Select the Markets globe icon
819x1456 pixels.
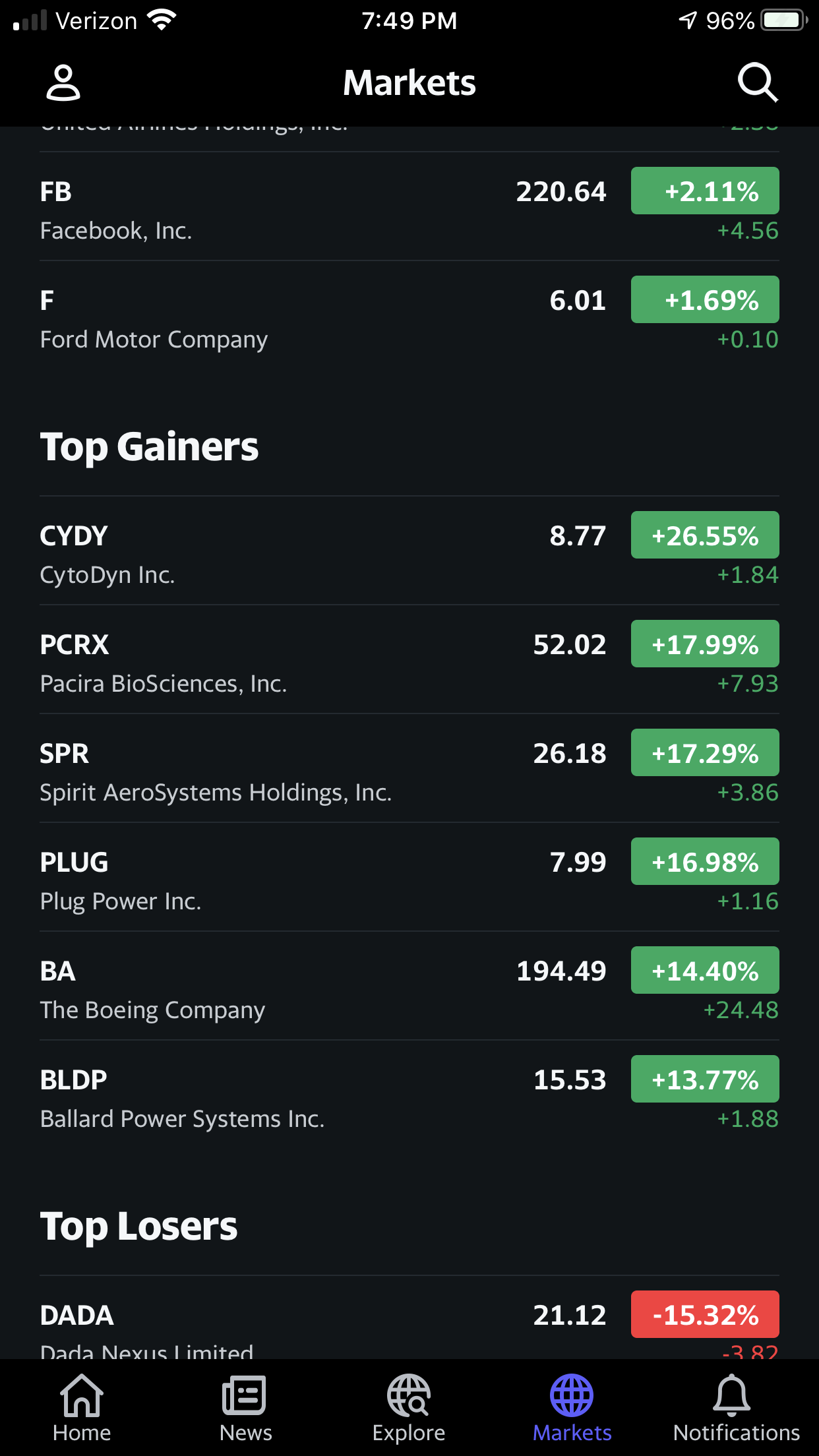click(x=572, y=1395)
